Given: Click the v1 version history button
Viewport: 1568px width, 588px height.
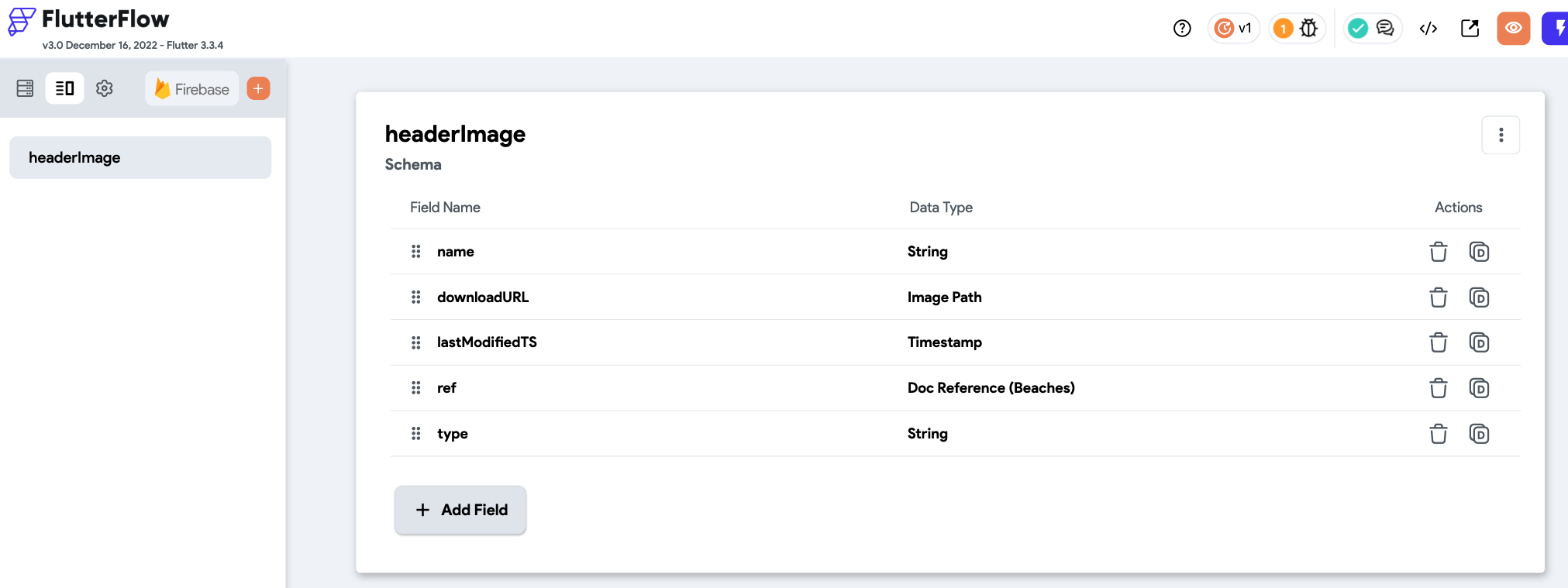Looking at the screenshot, I should point(1233,29).
